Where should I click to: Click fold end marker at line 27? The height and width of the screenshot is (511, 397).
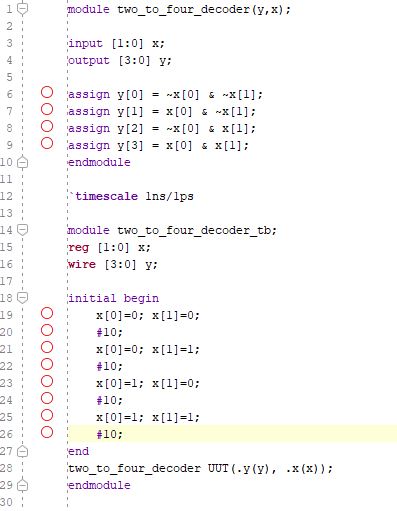tap(22, 451)
